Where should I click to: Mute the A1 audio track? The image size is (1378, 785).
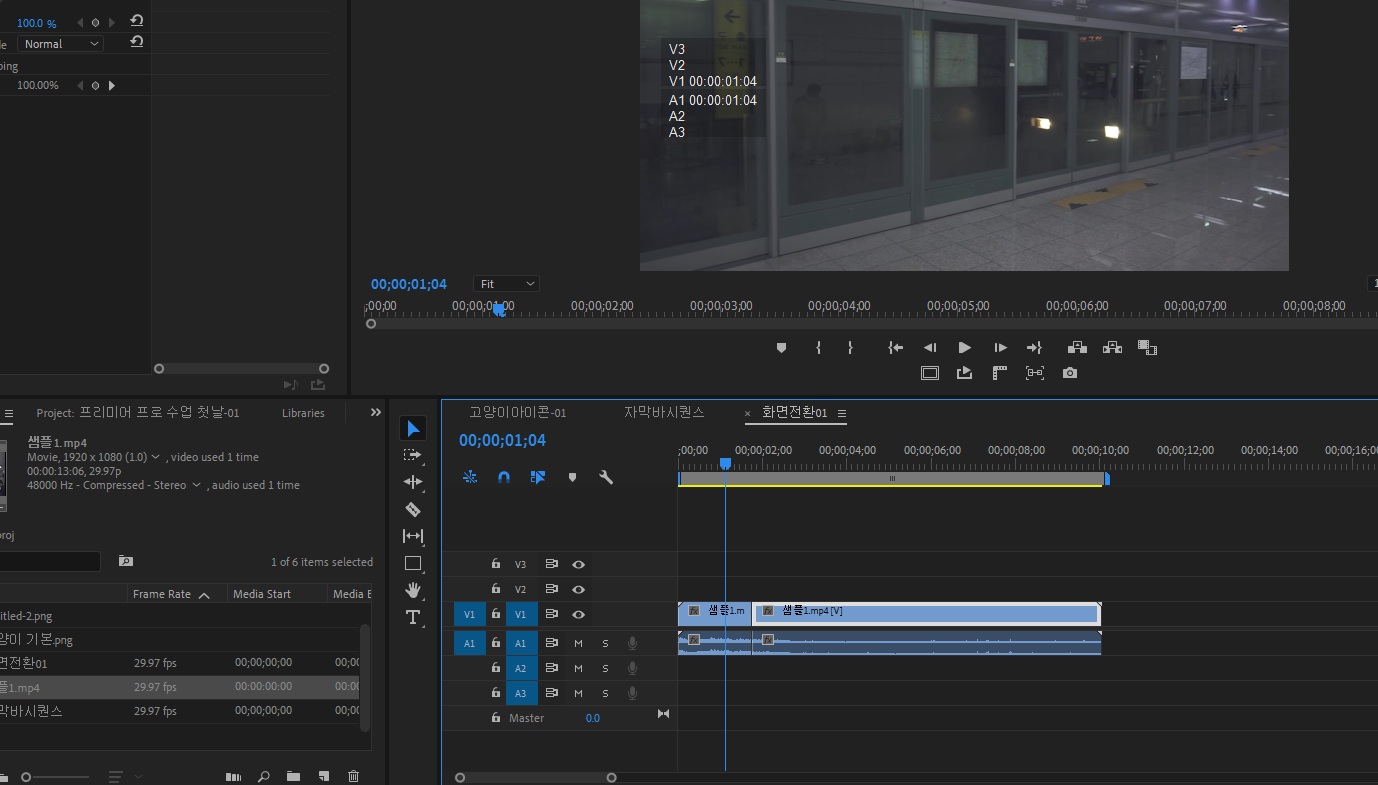point(578,643)
